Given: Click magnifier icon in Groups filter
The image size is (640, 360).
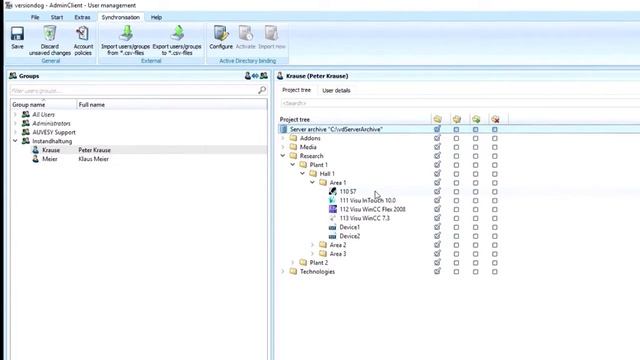Looking at the screenshot, I should coord(262,90).
